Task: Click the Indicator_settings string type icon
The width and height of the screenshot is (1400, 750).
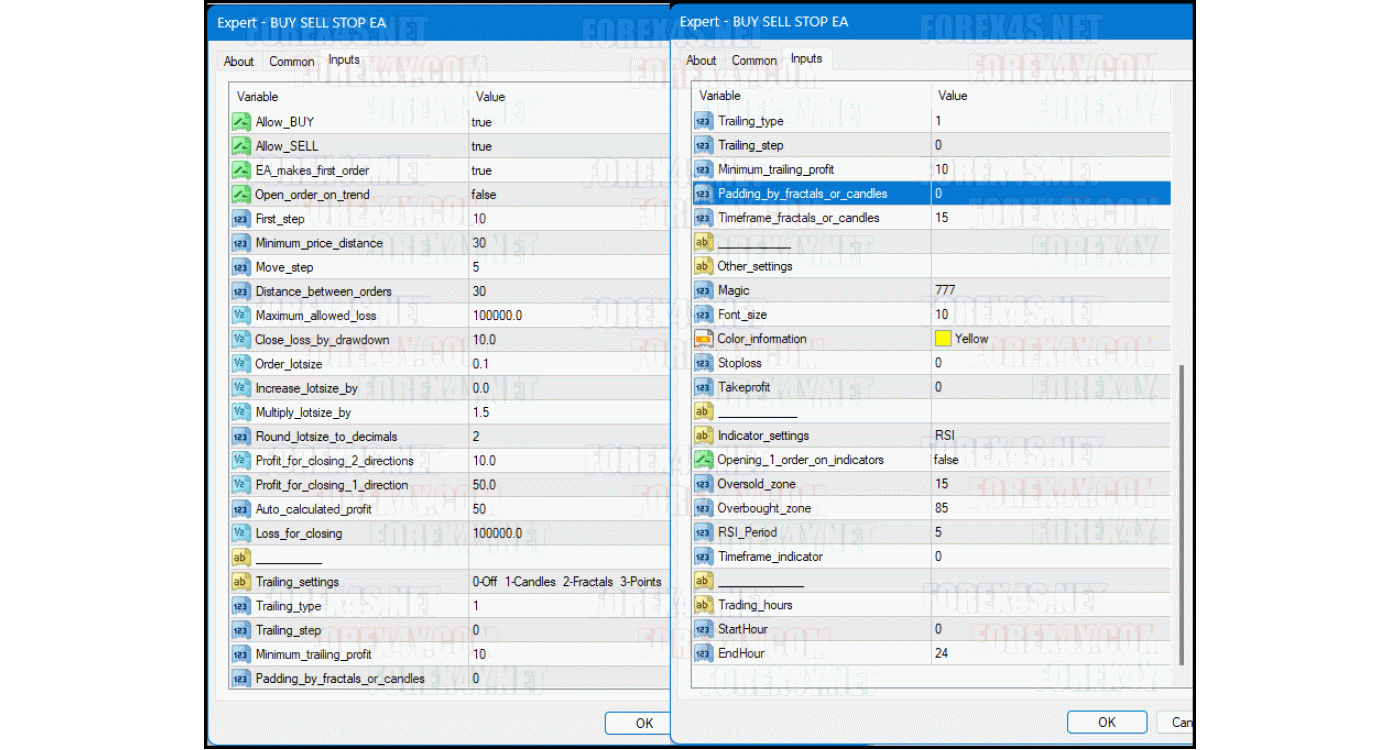Action: click(703, 436)
